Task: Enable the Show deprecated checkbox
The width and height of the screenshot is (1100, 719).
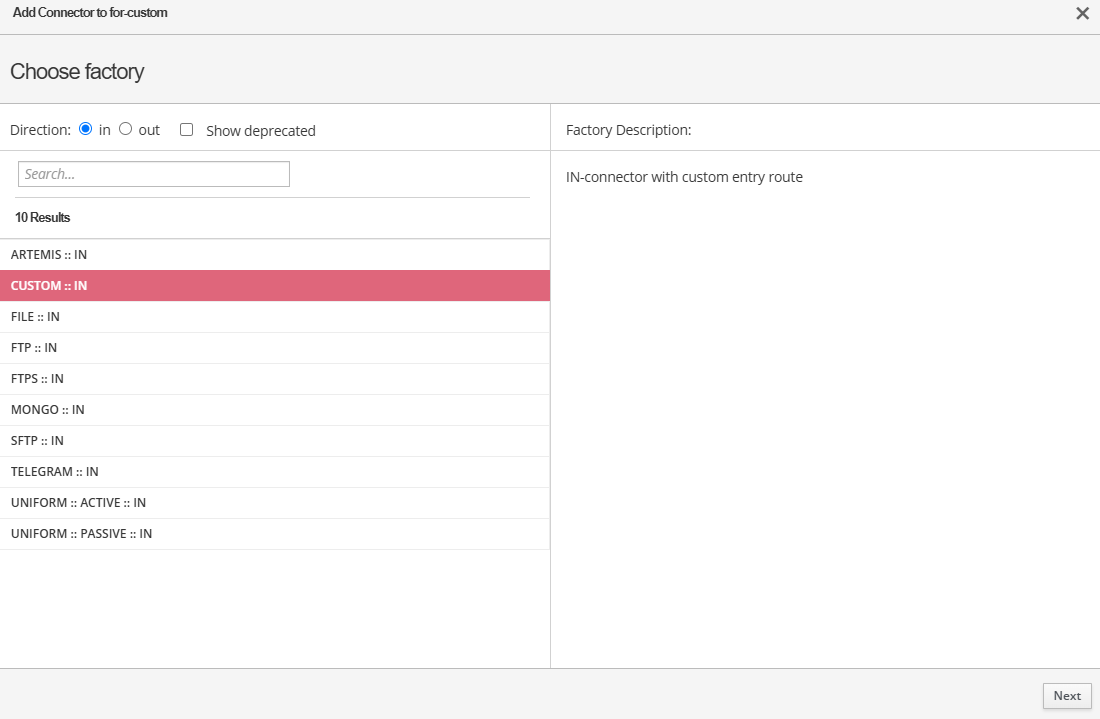Action: tap(186, 130)
